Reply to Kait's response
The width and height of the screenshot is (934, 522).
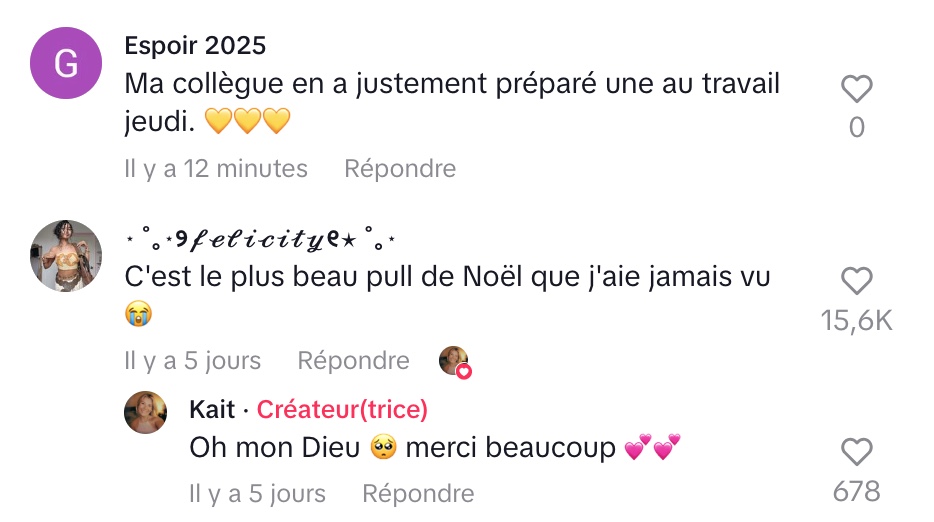pyautogui.click(x=418, y=493)
